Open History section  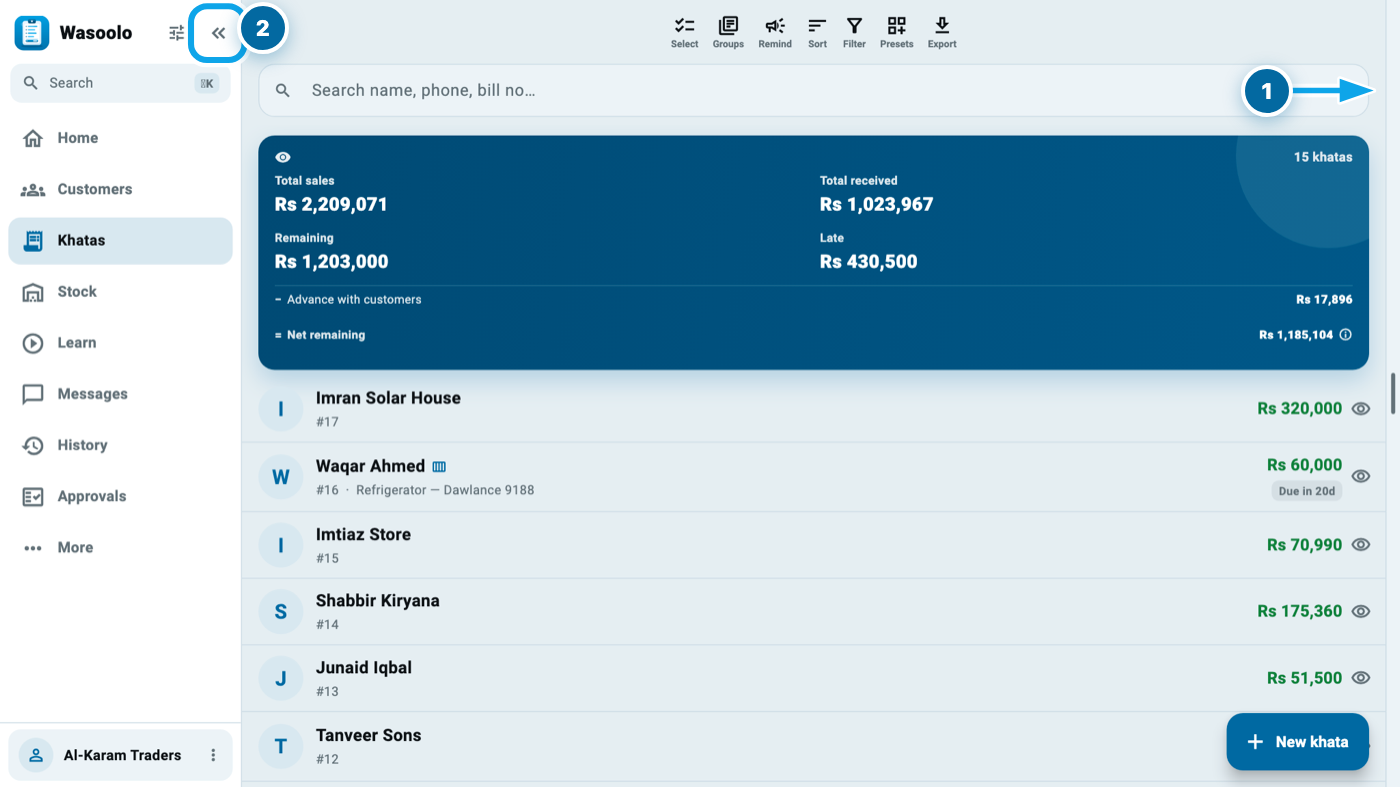click(x=120, y=445)
